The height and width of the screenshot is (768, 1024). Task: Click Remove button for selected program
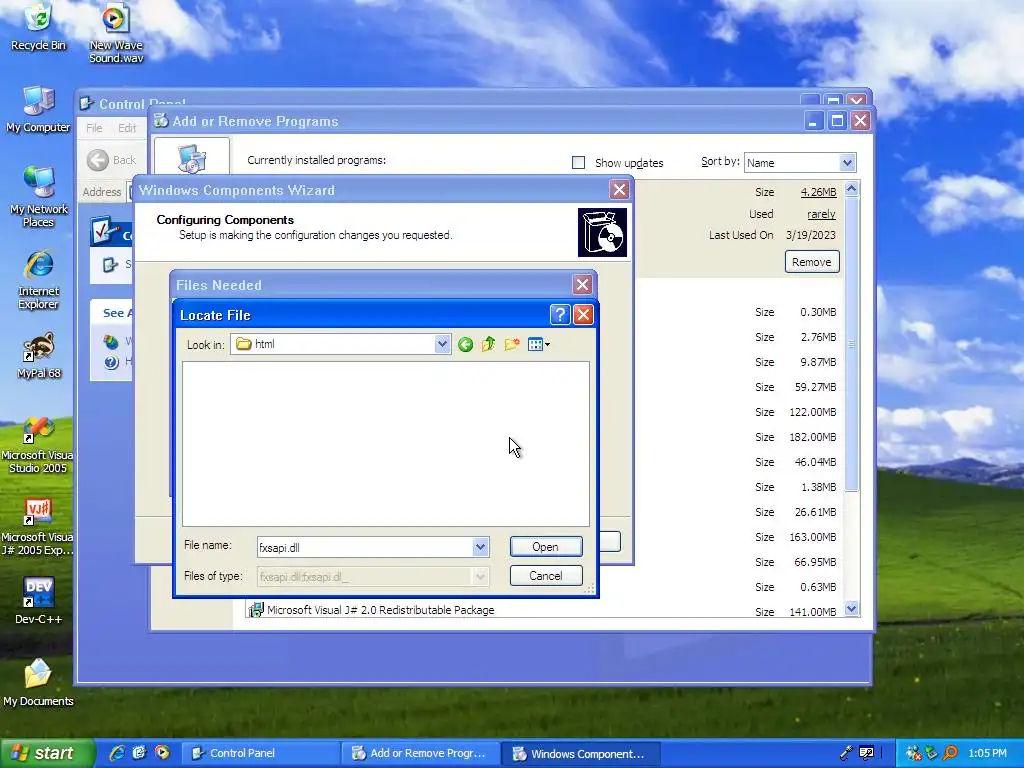(812, 262)
